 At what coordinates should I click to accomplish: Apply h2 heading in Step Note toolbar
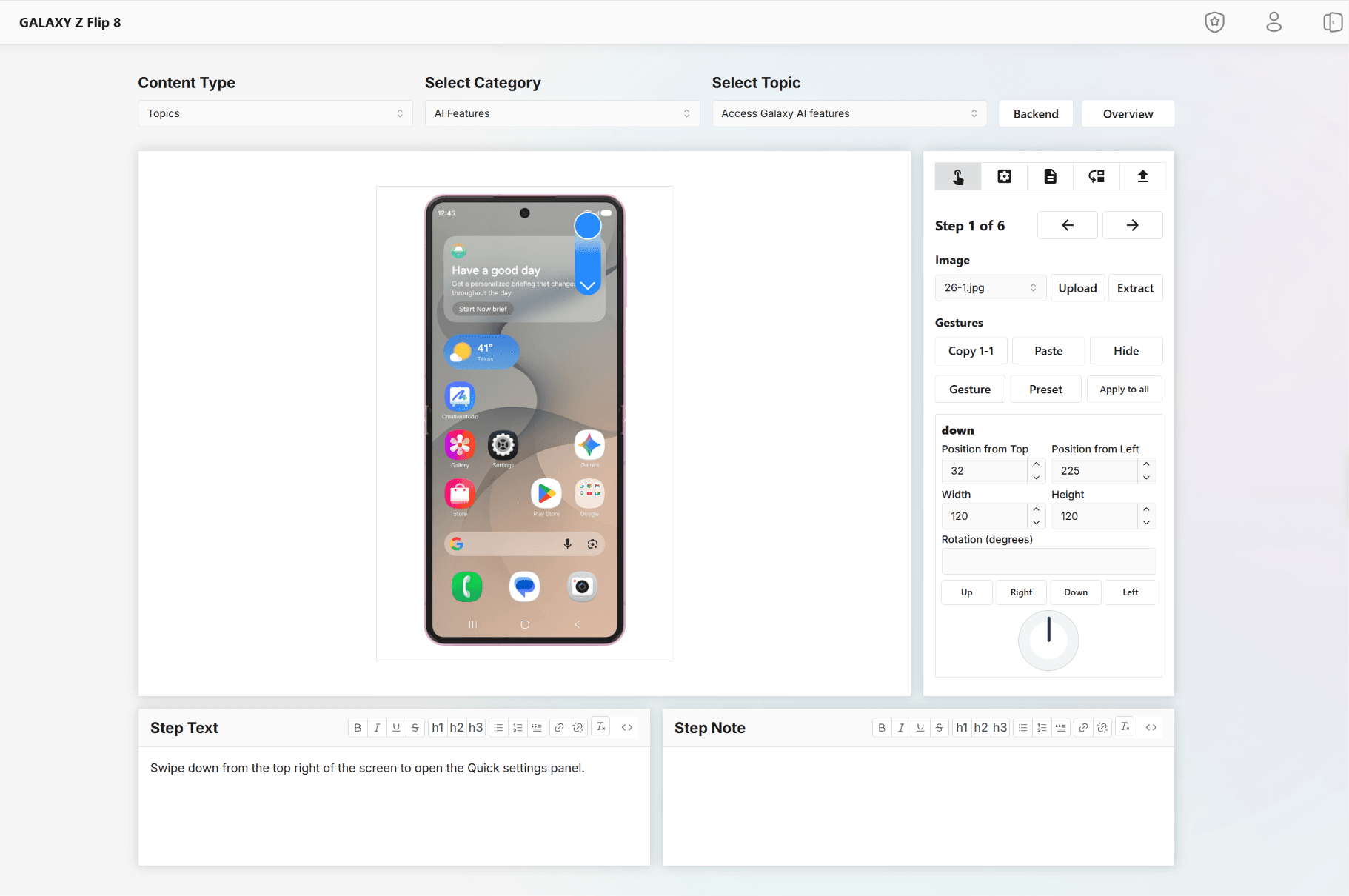pos(981,727)
